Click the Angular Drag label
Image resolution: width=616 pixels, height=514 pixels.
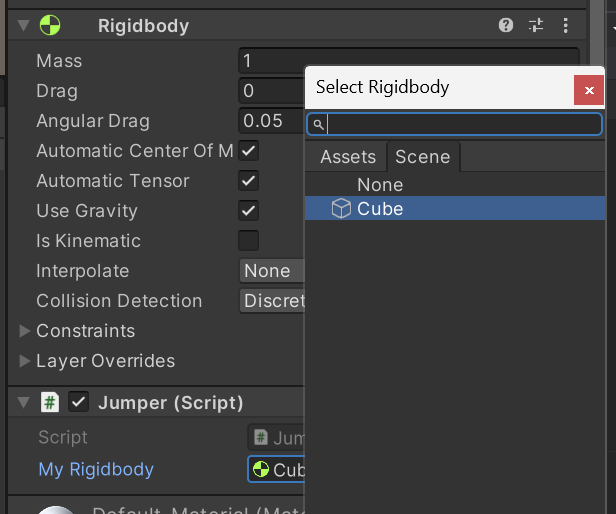93,121
